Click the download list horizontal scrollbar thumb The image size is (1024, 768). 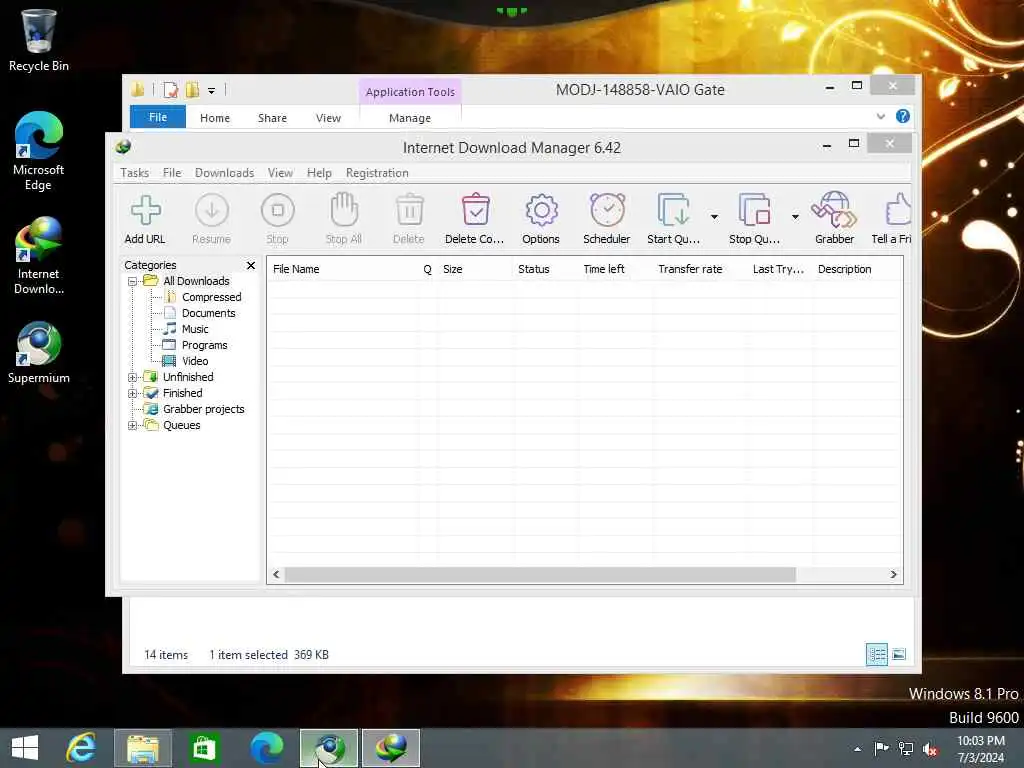tap(540, 575)
